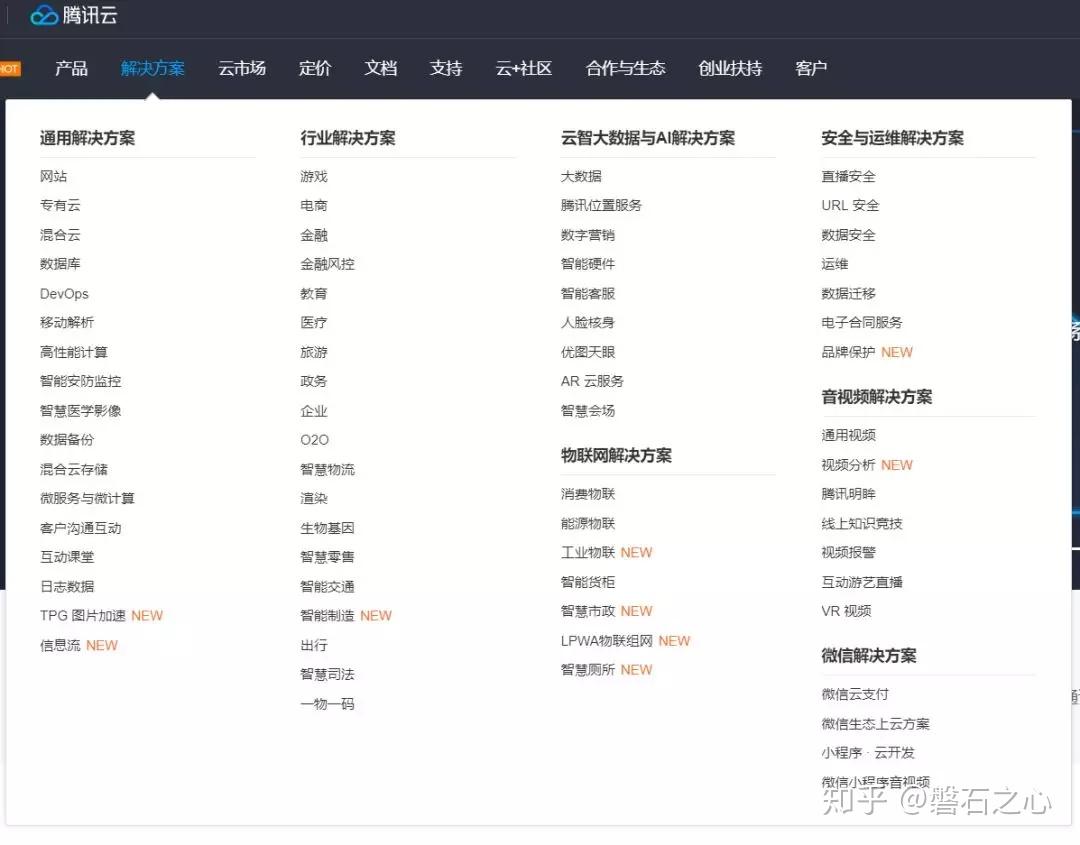This screenshot has height=845, width=1080.
Task: Click the Tencent Cloud logo
Action: 74,15
